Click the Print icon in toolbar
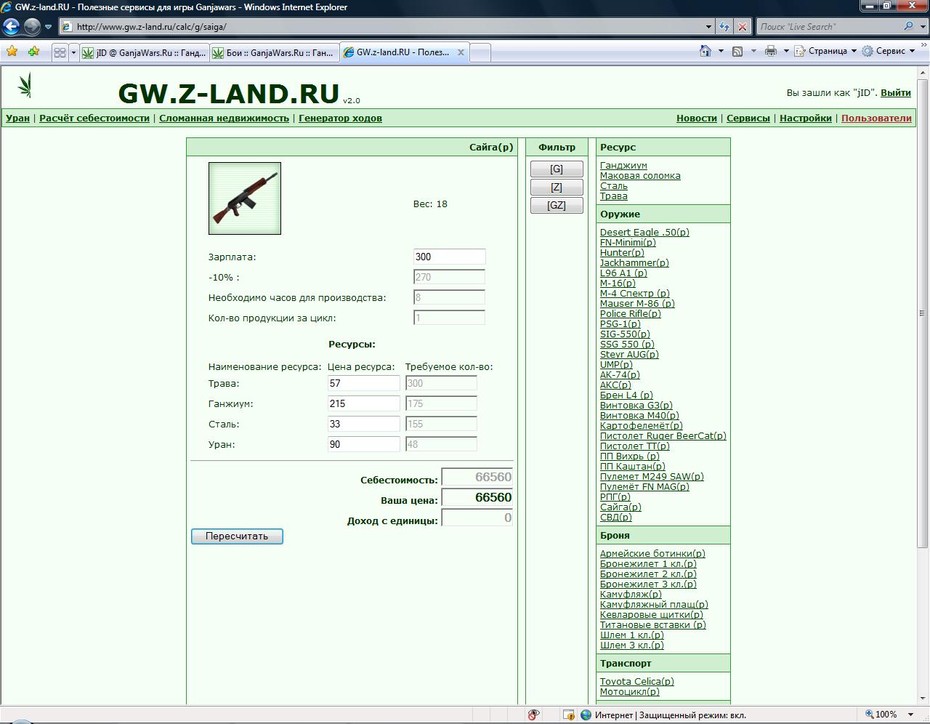The width and height of the screenshot is (930, 724). [770, 52]
